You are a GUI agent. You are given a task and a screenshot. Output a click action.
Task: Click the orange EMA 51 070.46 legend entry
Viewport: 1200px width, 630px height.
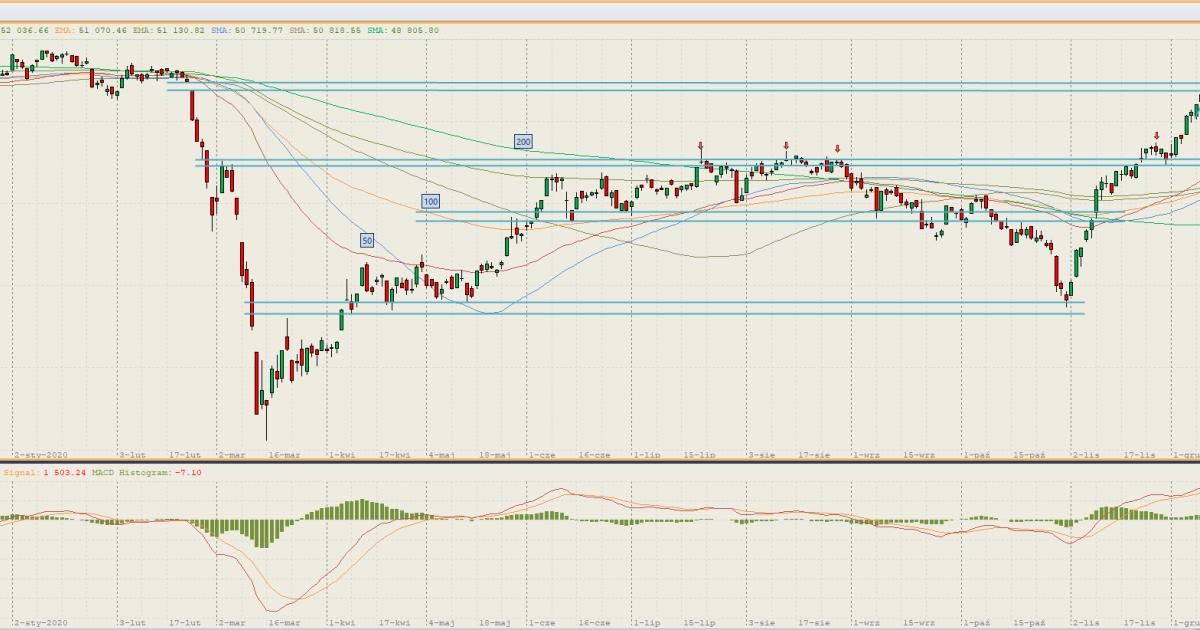coord(90,31)
